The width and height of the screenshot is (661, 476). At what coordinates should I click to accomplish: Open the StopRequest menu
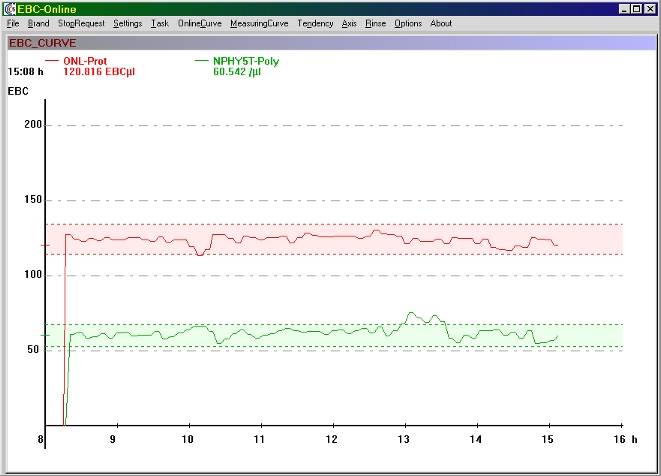(x=81, y=23)
